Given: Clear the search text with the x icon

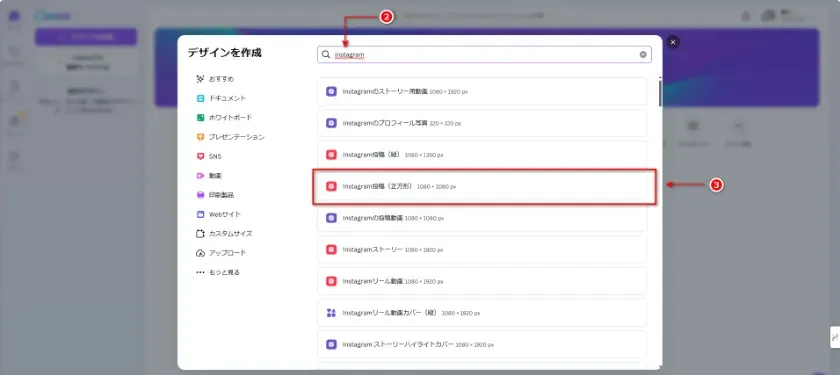Looking at the screenshot, I should tap(643, 55).
